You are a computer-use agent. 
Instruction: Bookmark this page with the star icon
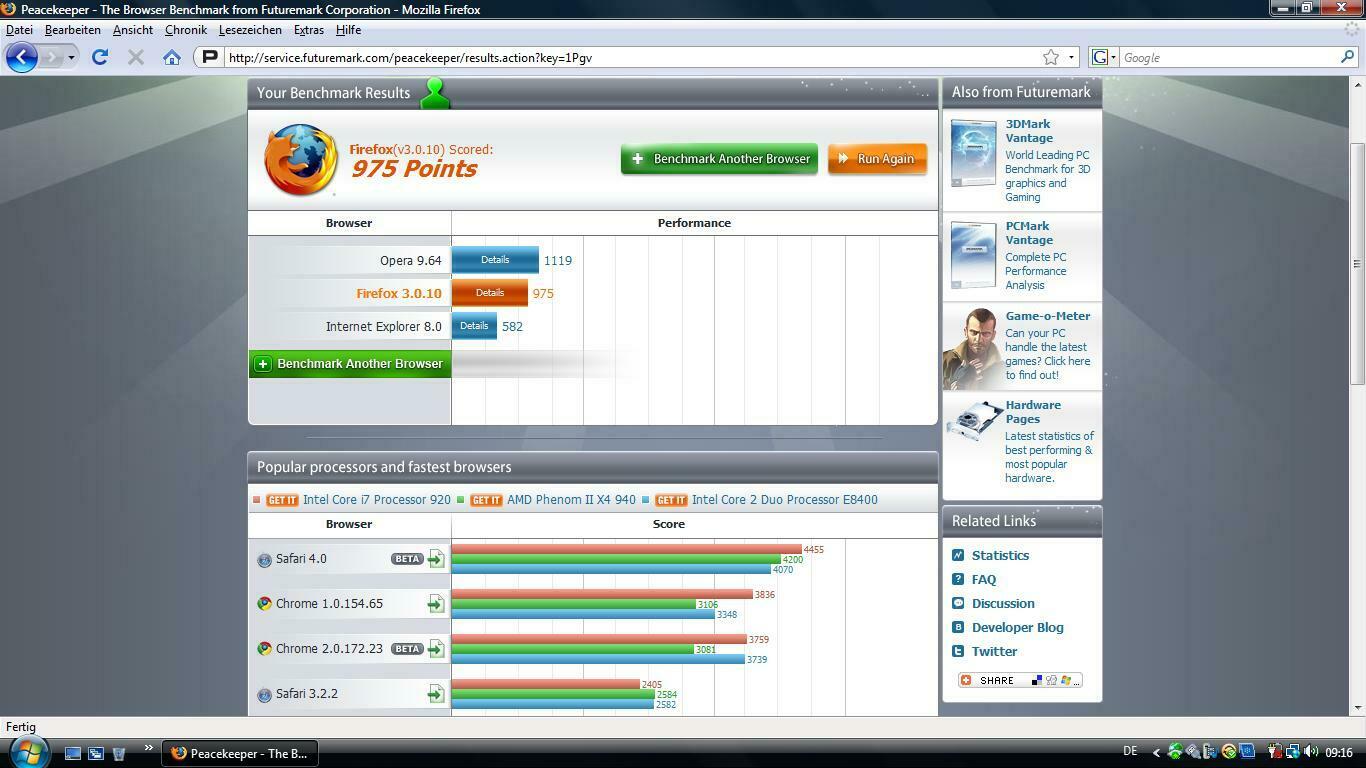pos(1051,57)
